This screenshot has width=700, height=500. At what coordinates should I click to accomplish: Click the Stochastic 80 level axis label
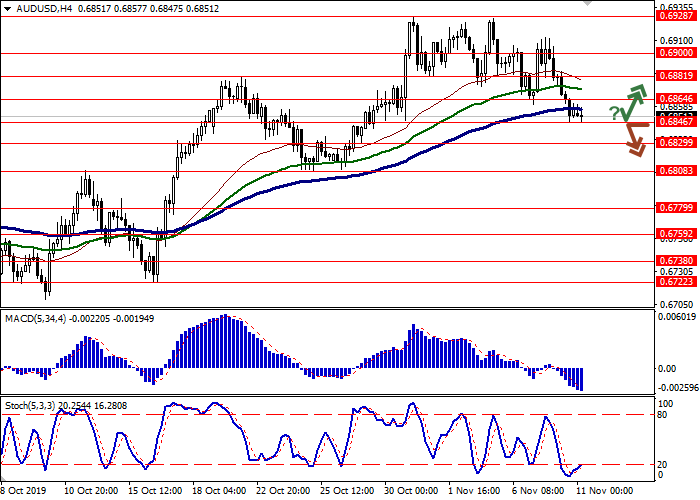665,414
